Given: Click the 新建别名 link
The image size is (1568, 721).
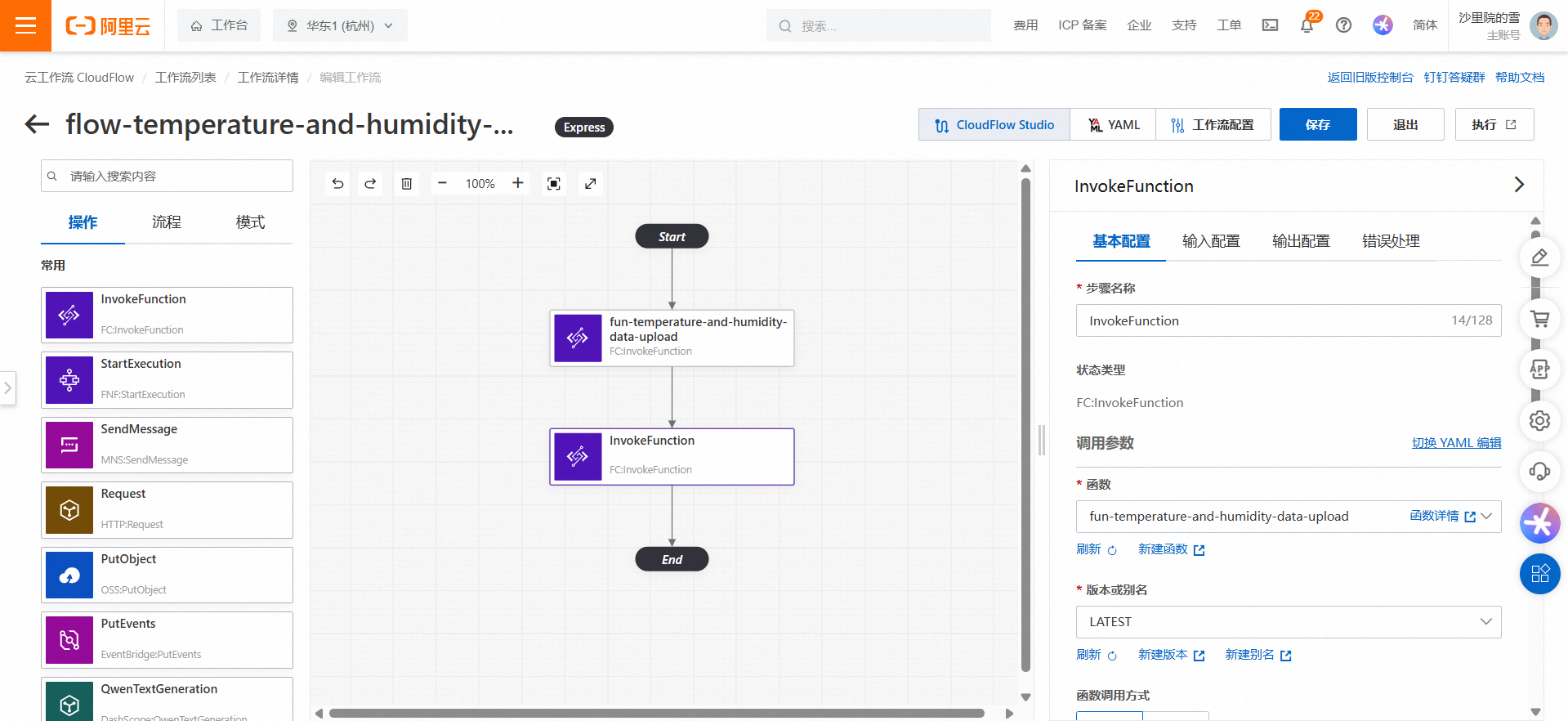Looking at the screenshot, I should [x=1258, y=655].
